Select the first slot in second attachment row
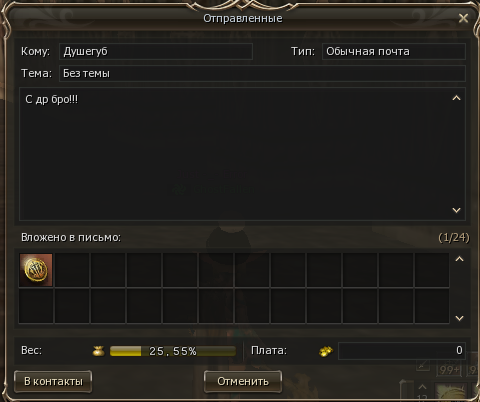 36,306
